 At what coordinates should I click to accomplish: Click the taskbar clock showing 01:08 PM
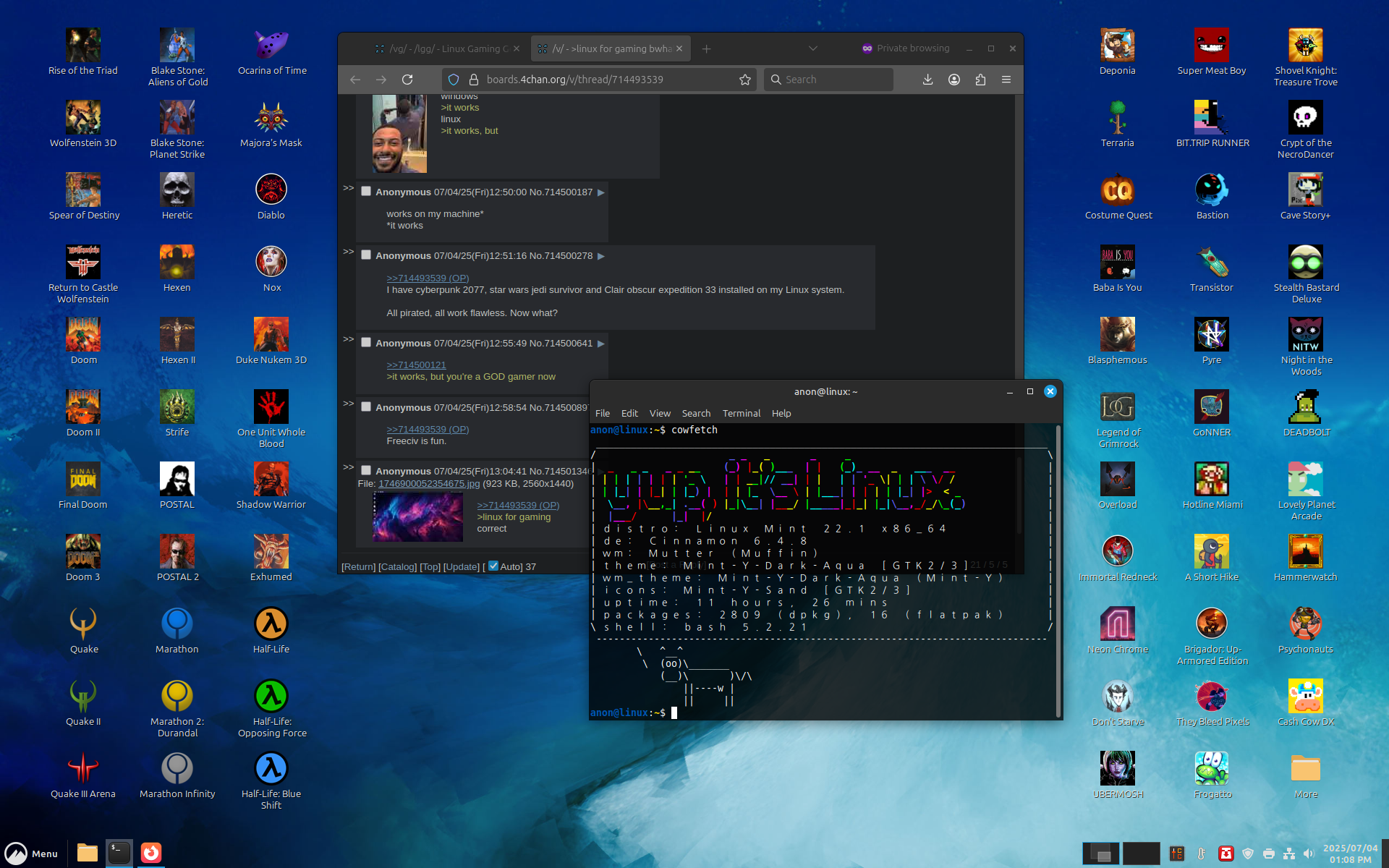1350,854
